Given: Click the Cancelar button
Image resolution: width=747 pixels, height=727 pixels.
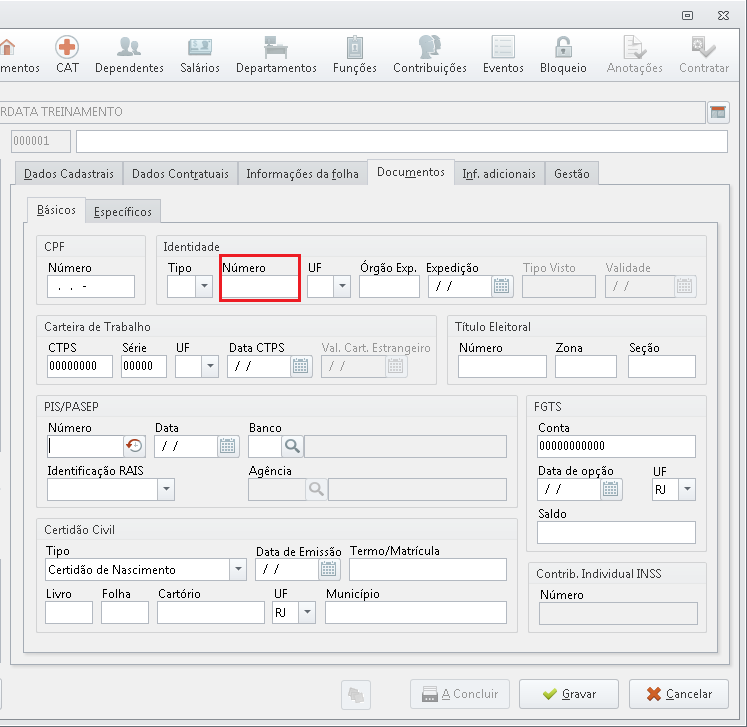Looking at the screenshot, I should click(679, 694).
